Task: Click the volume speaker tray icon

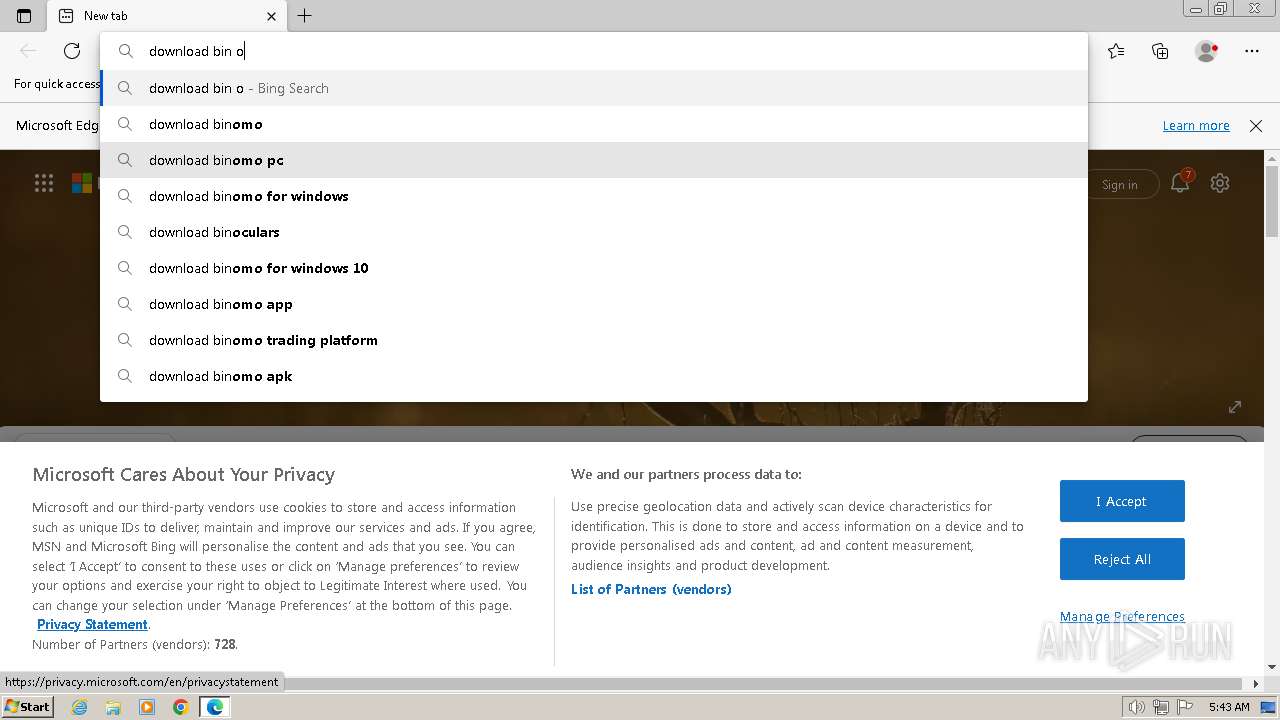Action: click(1136, 707)
